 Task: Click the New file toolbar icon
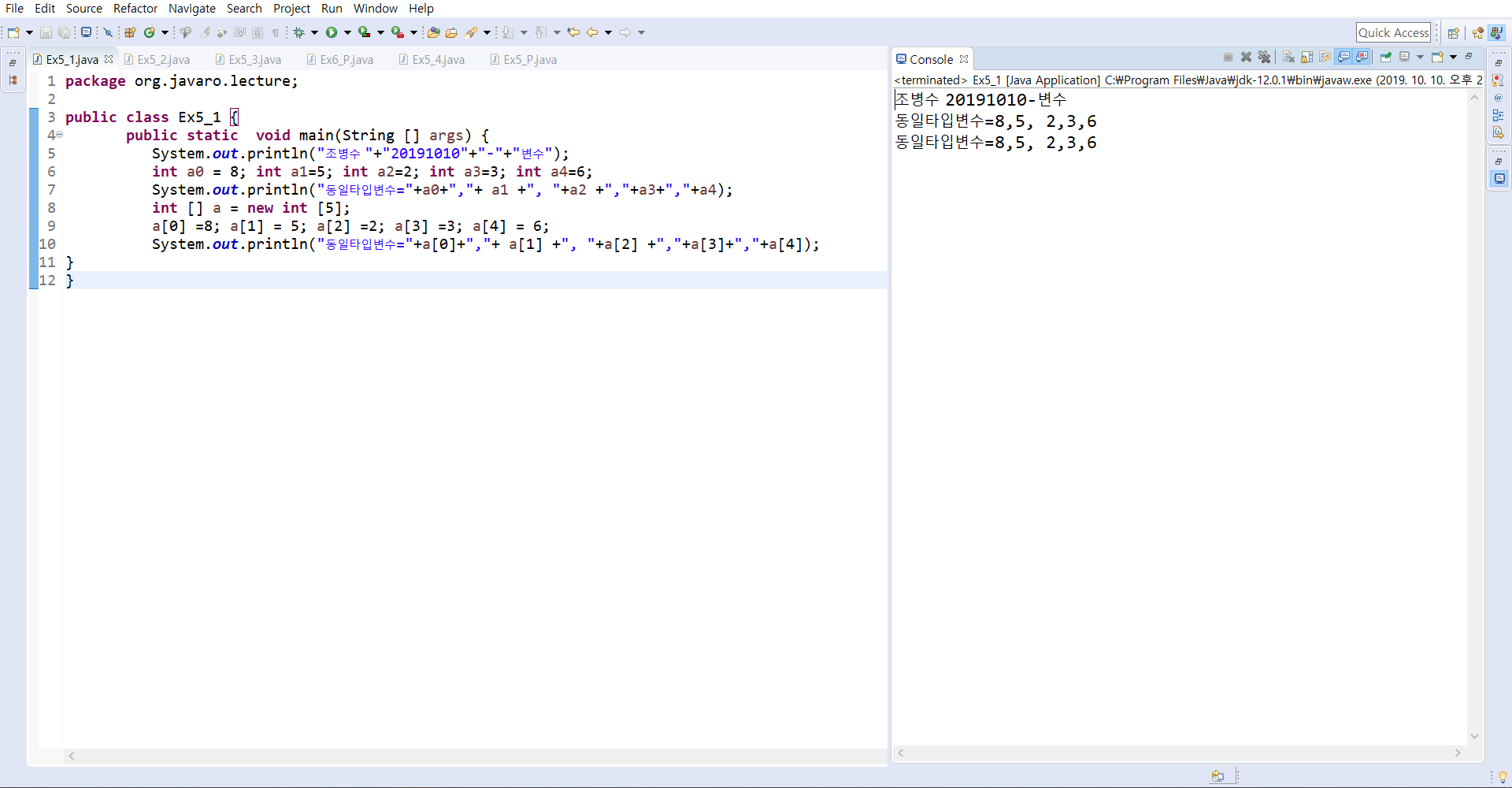(x=13, y=32)
